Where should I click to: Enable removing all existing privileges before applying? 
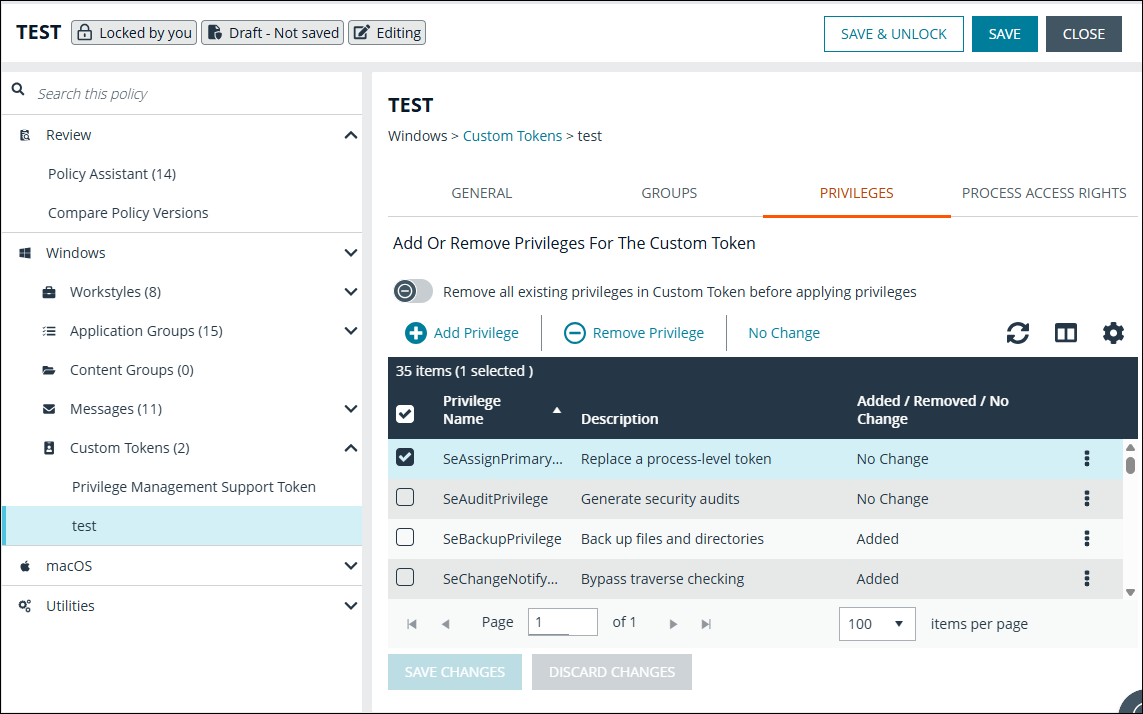point(412,290)
